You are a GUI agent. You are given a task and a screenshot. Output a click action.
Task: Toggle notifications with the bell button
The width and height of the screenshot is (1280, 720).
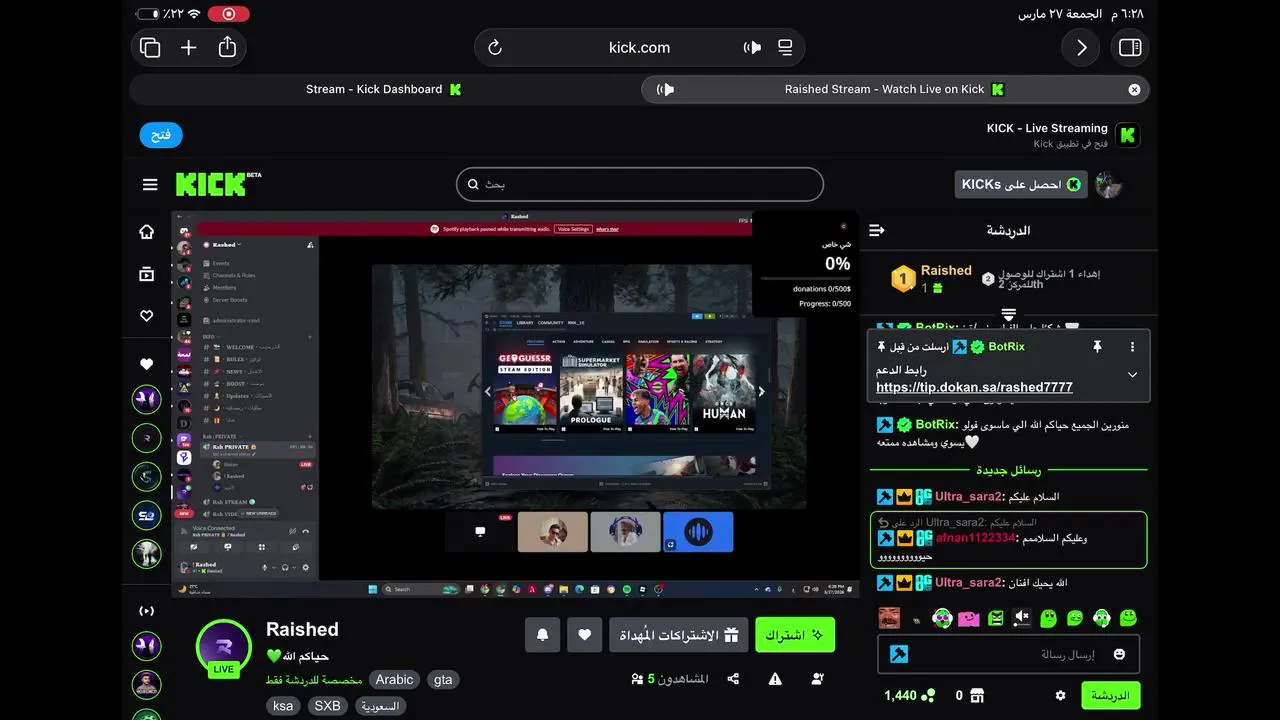pyautogui.click(x=542, y=635)
